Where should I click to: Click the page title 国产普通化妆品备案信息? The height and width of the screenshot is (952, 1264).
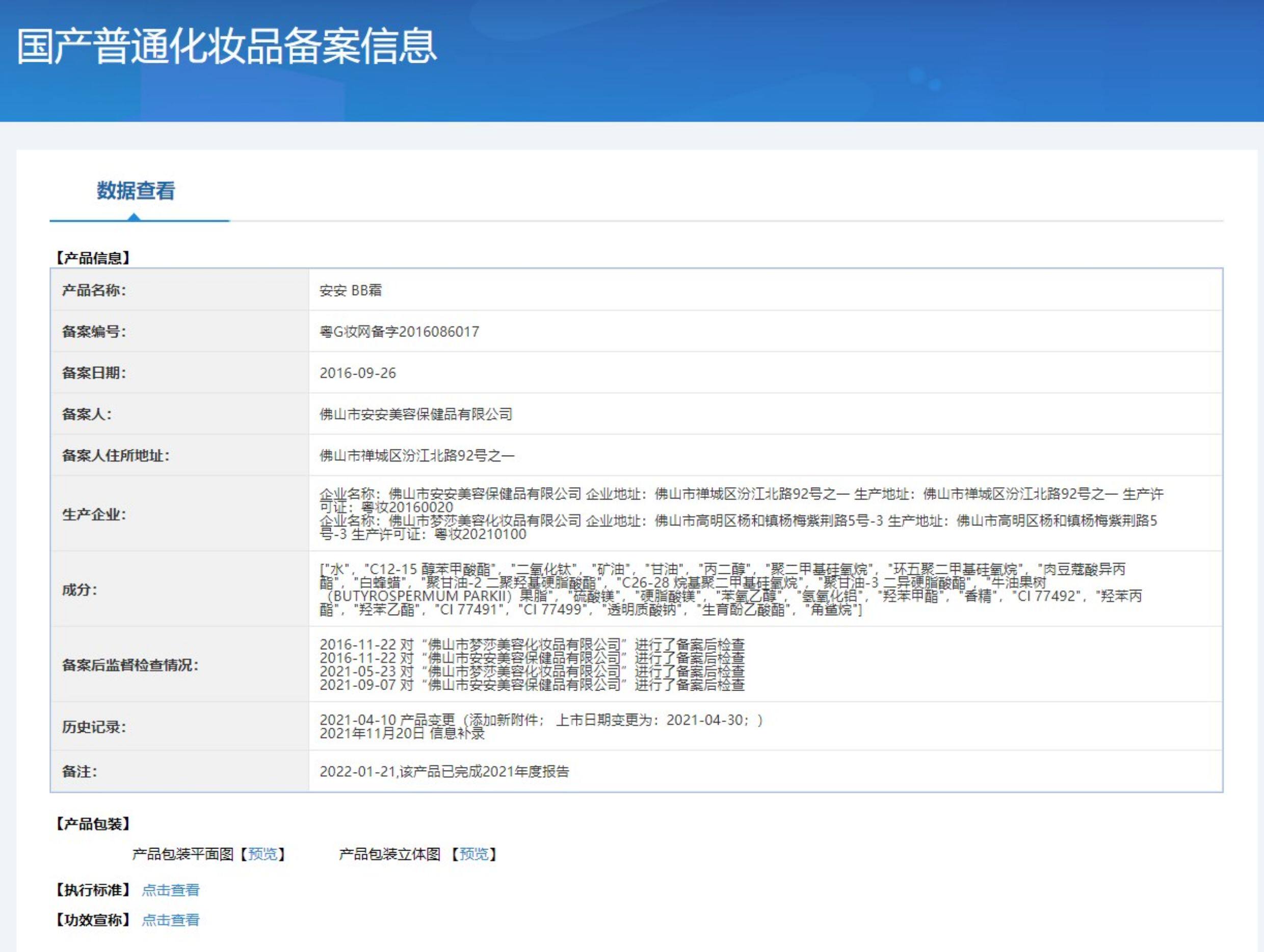(x=227, y=46)
